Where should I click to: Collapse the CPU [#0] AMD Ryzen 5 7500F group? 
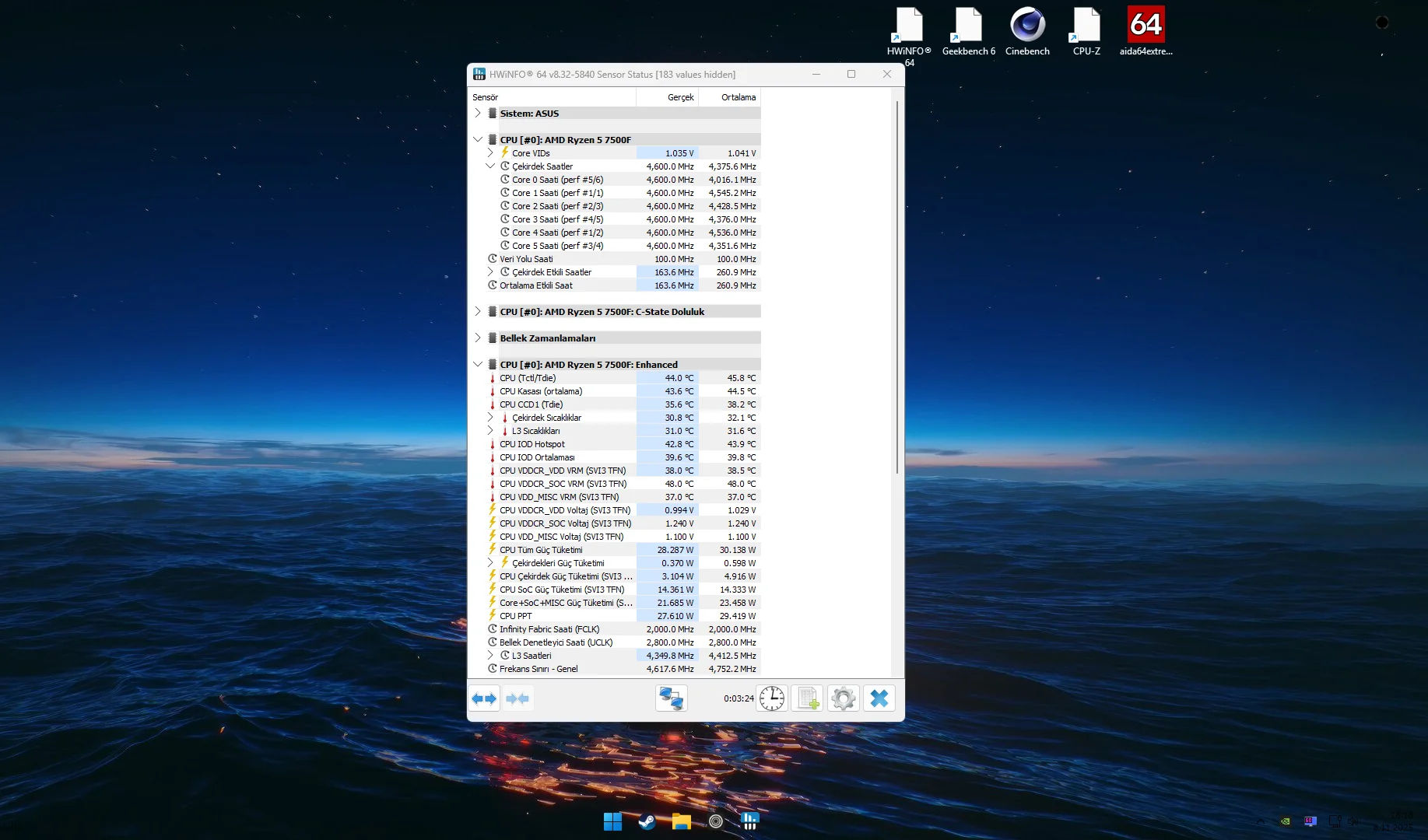point(478,140)
